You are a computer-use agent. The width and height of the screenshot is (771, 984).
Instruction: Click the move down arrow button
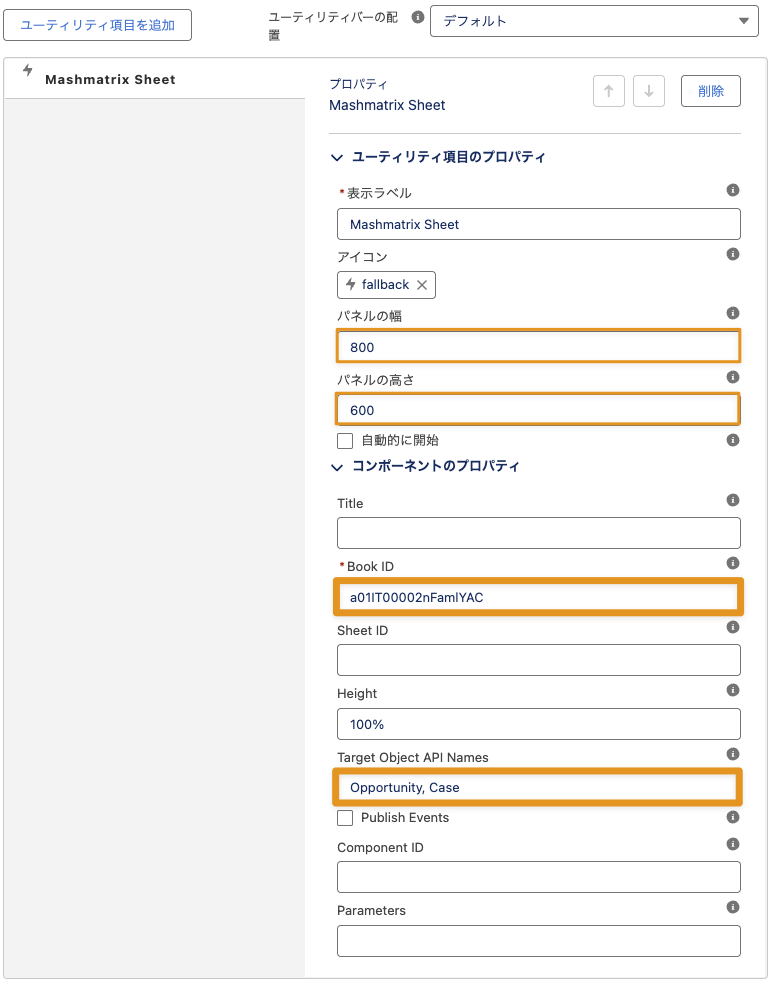click(649, 91)
